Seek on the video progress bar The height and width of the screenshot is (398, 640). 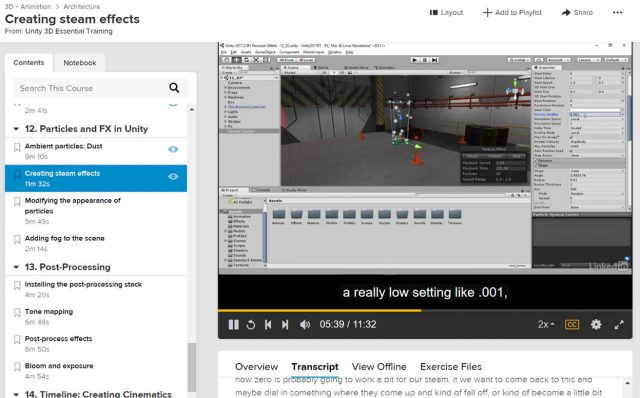(425, 311)
